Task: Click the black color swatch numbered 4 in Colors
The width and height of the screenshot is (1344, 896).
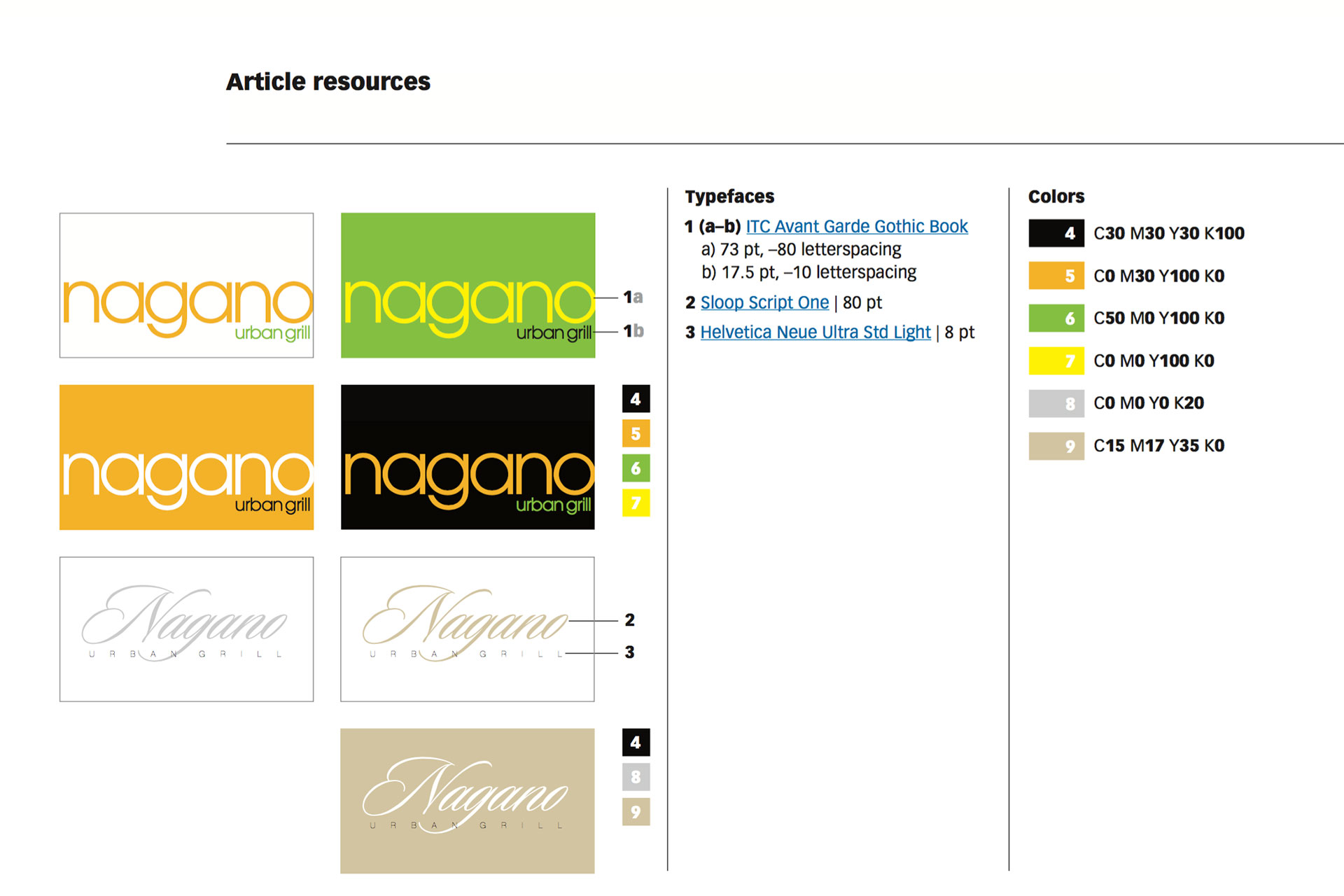Action: [1056, 233]
